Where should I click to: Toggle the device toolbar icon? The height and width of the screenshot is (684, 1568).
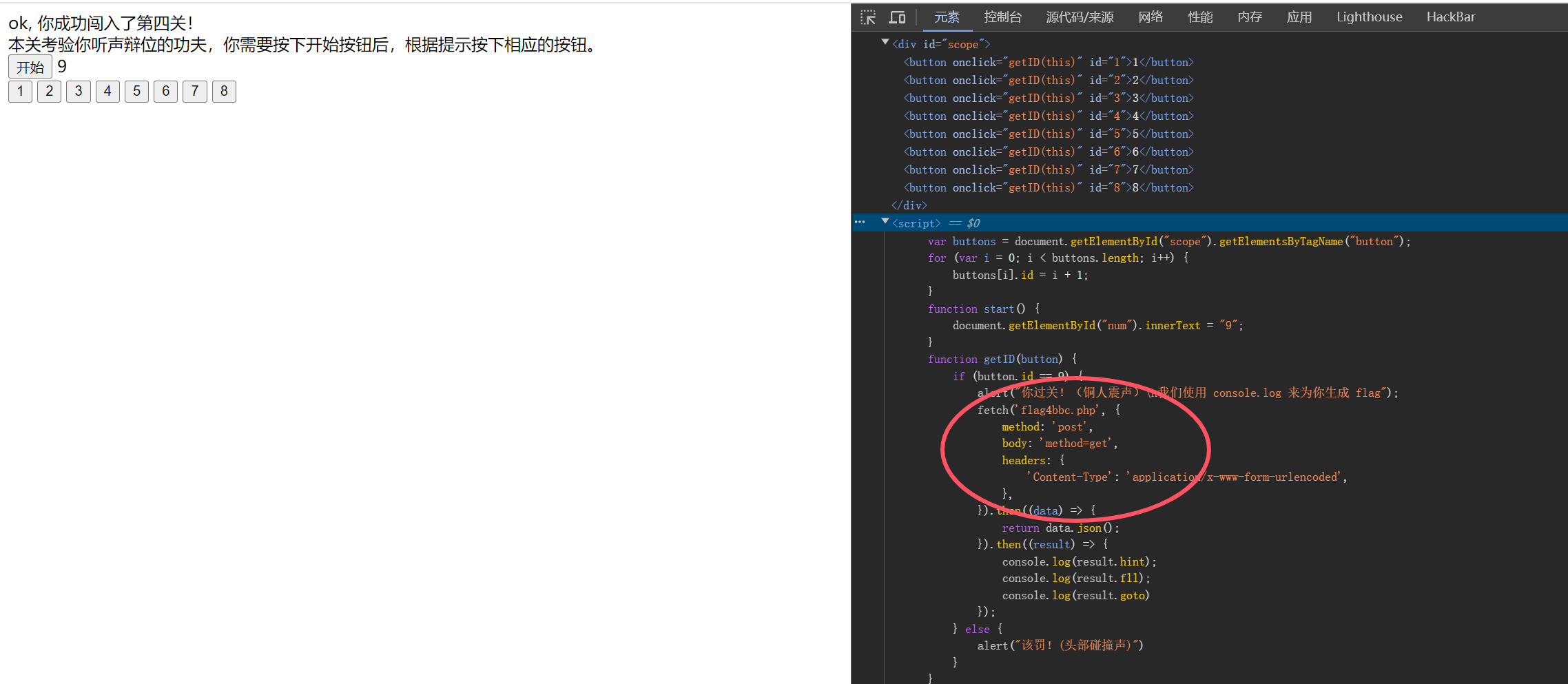tap(897, 17)
